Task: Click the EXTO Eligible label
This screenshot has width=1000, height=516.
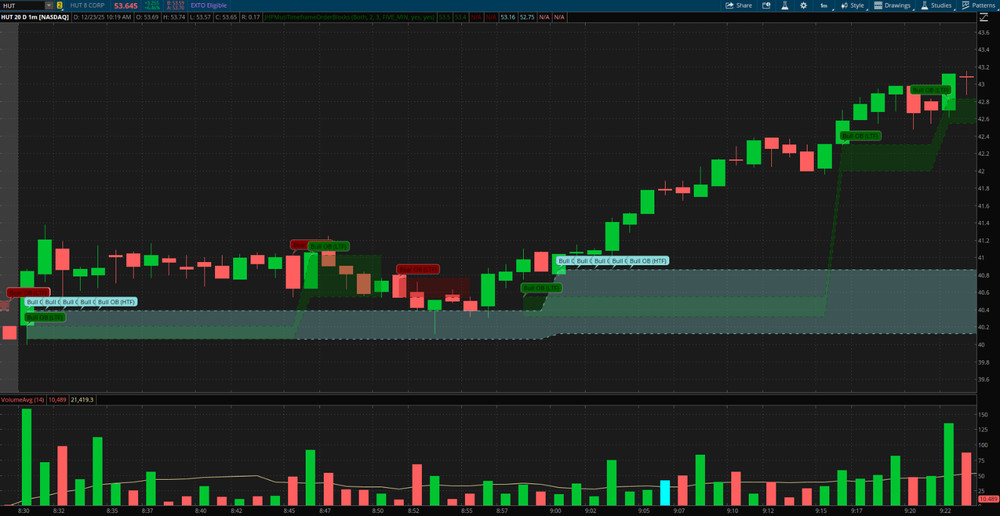Action: [x=209, y=5]
